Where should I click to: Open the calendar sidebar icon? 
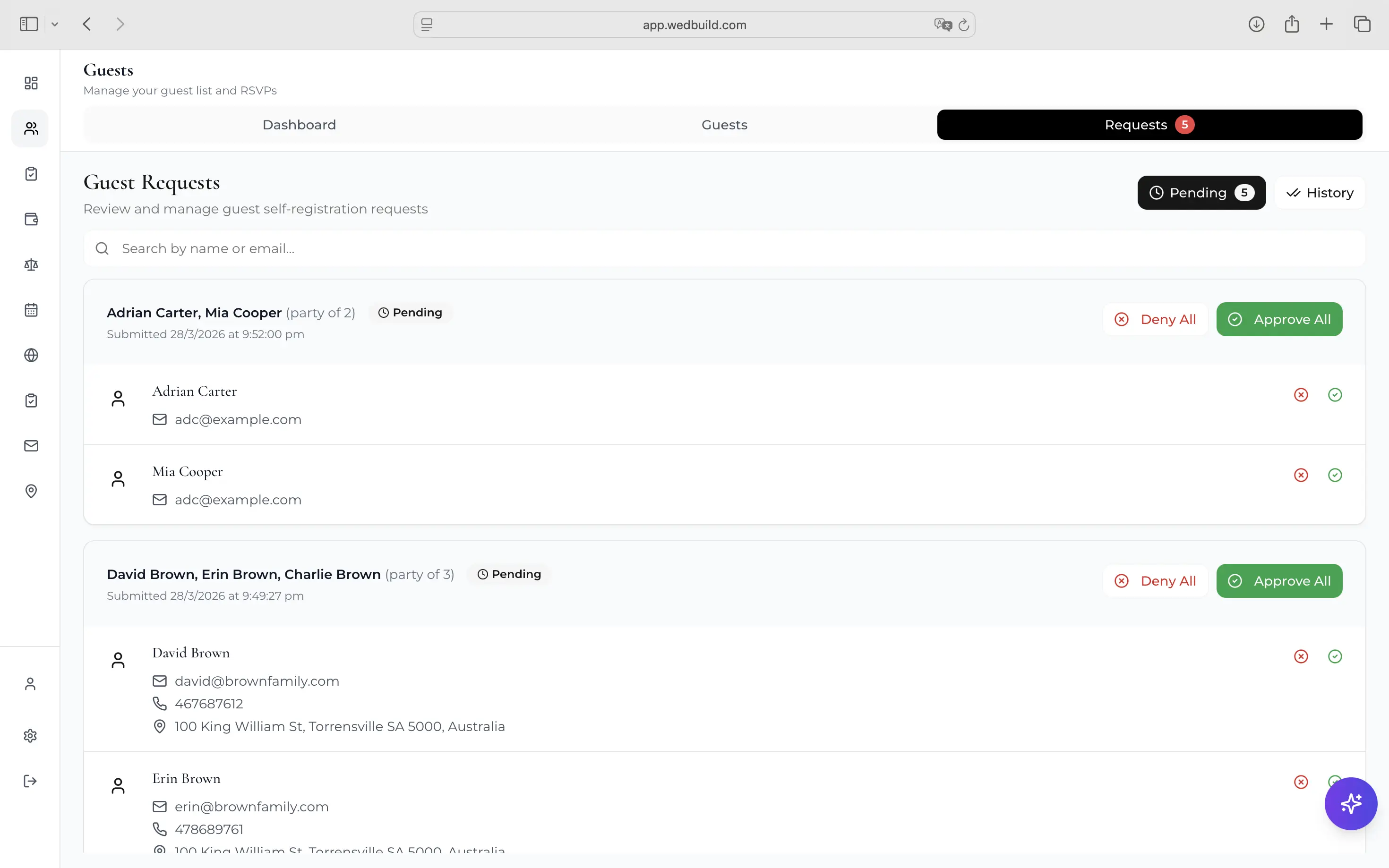[x=31, y=310]
